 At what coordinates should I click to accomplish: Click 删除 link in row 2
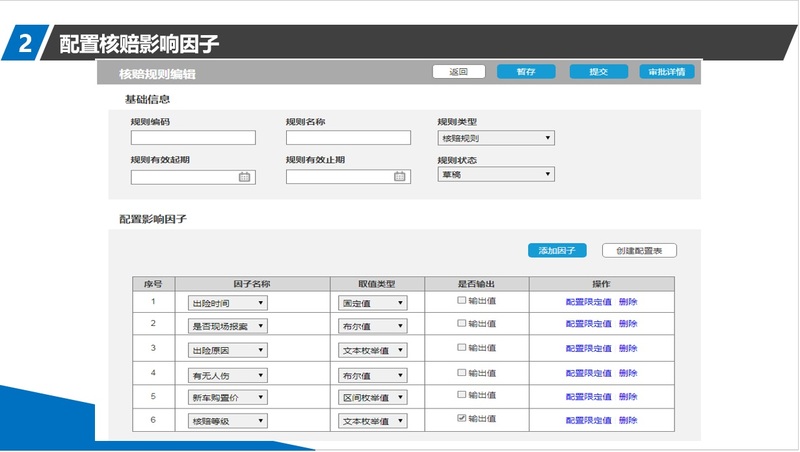point(628,323)
